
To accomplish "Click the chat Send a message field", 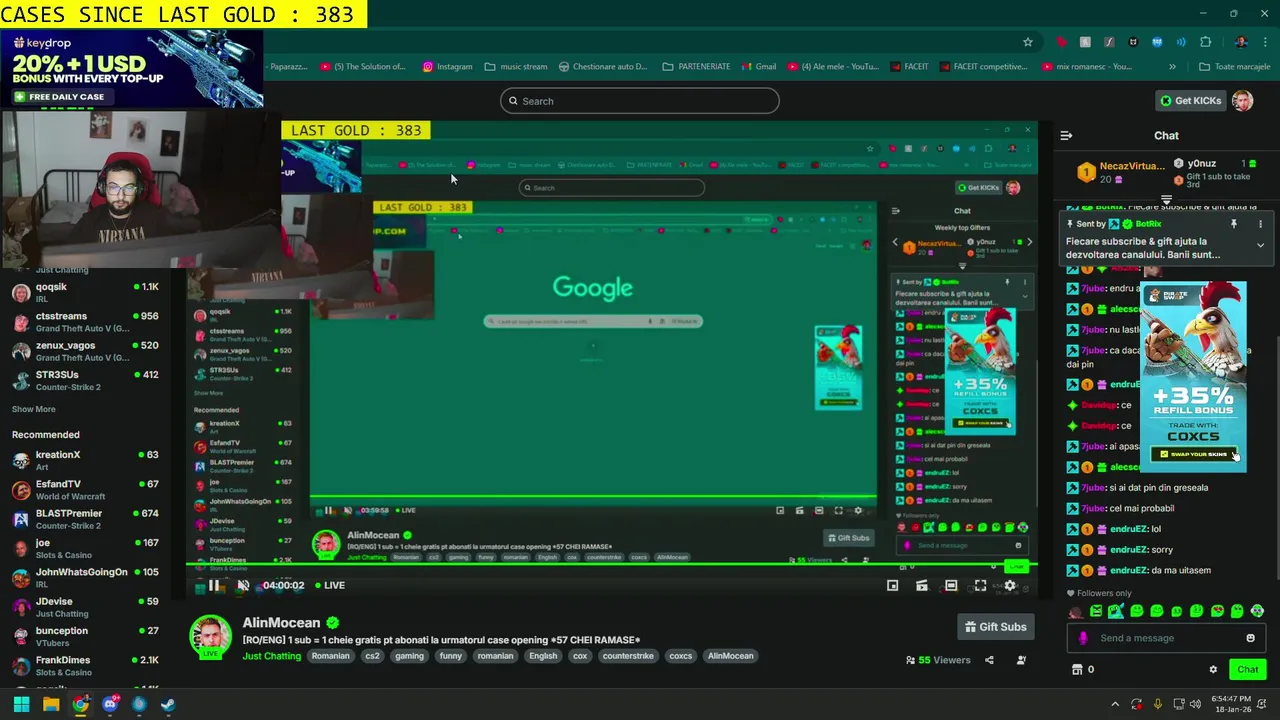I will pyautogui.click(x=1166, y=638).
